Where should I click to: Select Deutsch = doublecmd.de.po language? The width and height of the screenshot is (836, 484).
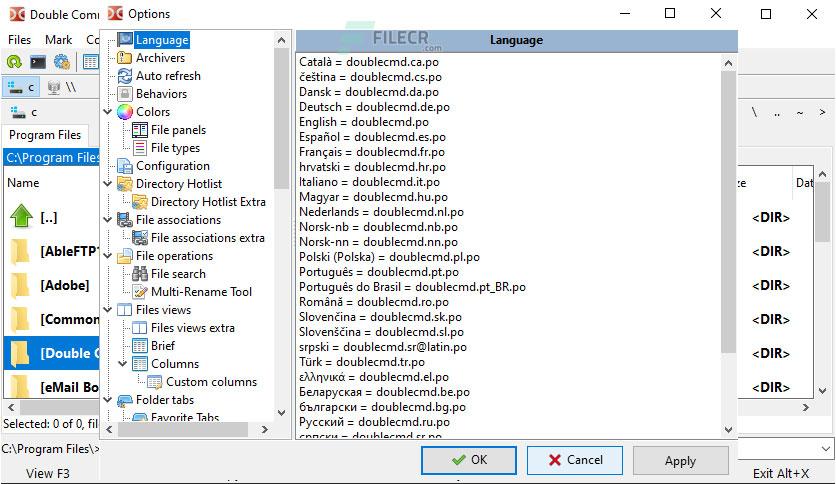[374, 107]
